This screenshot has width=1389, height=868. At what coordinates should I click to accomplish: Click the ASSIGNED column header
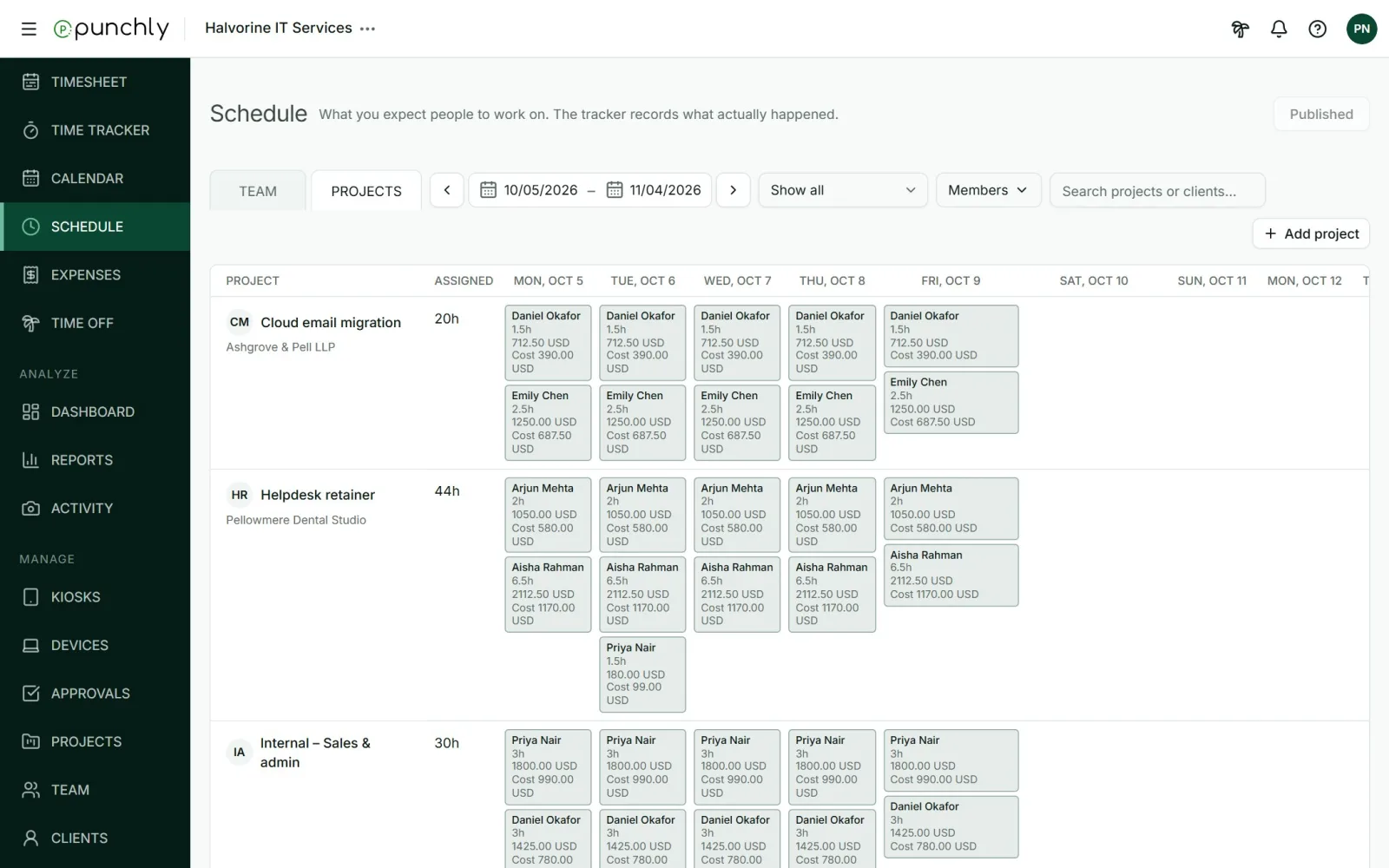pyautogui.click(x=464, y=280)
